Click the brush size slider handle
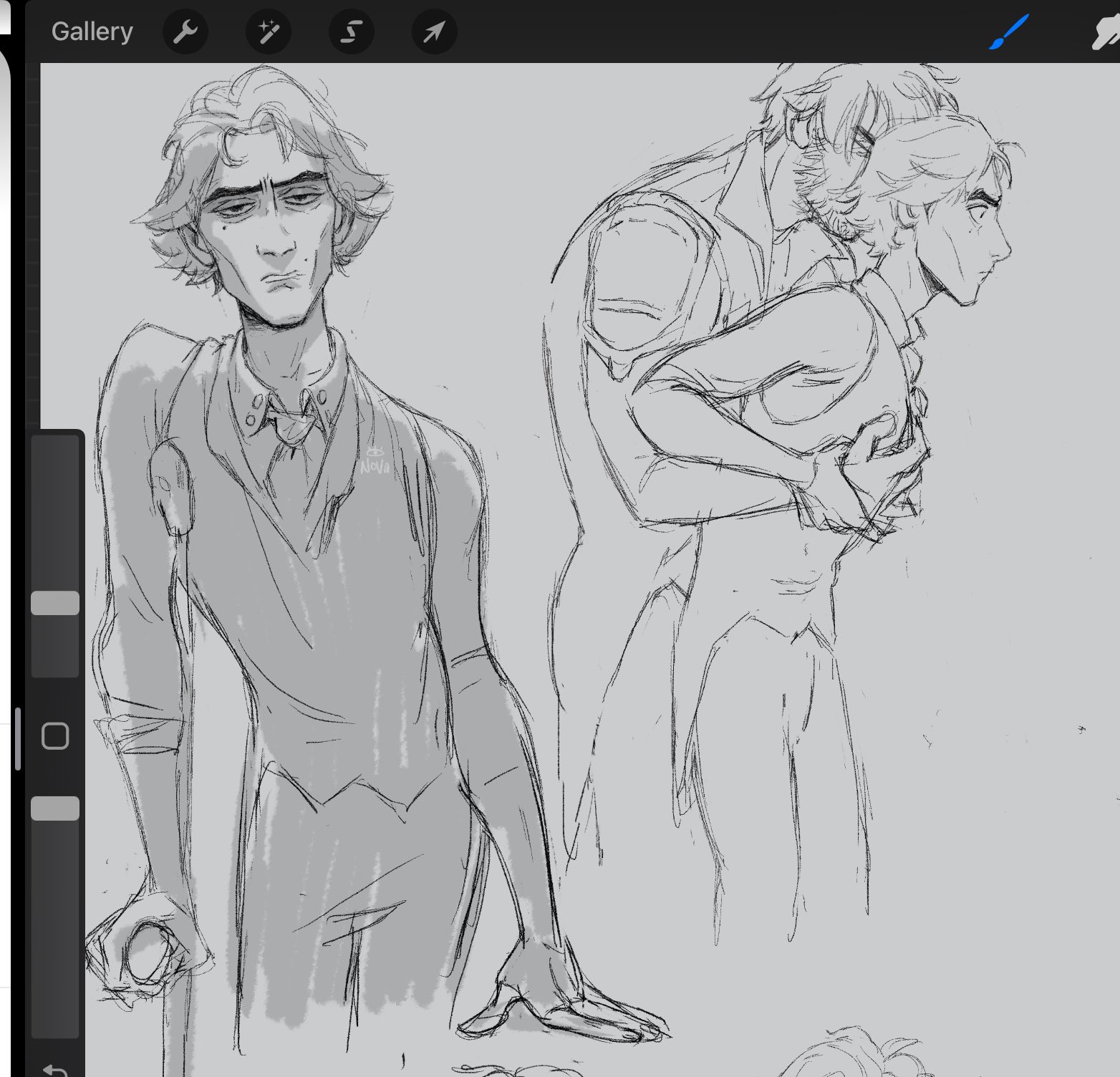Image resolution: width=1120 pixels, height=1077 pixels. pos(55,603)
